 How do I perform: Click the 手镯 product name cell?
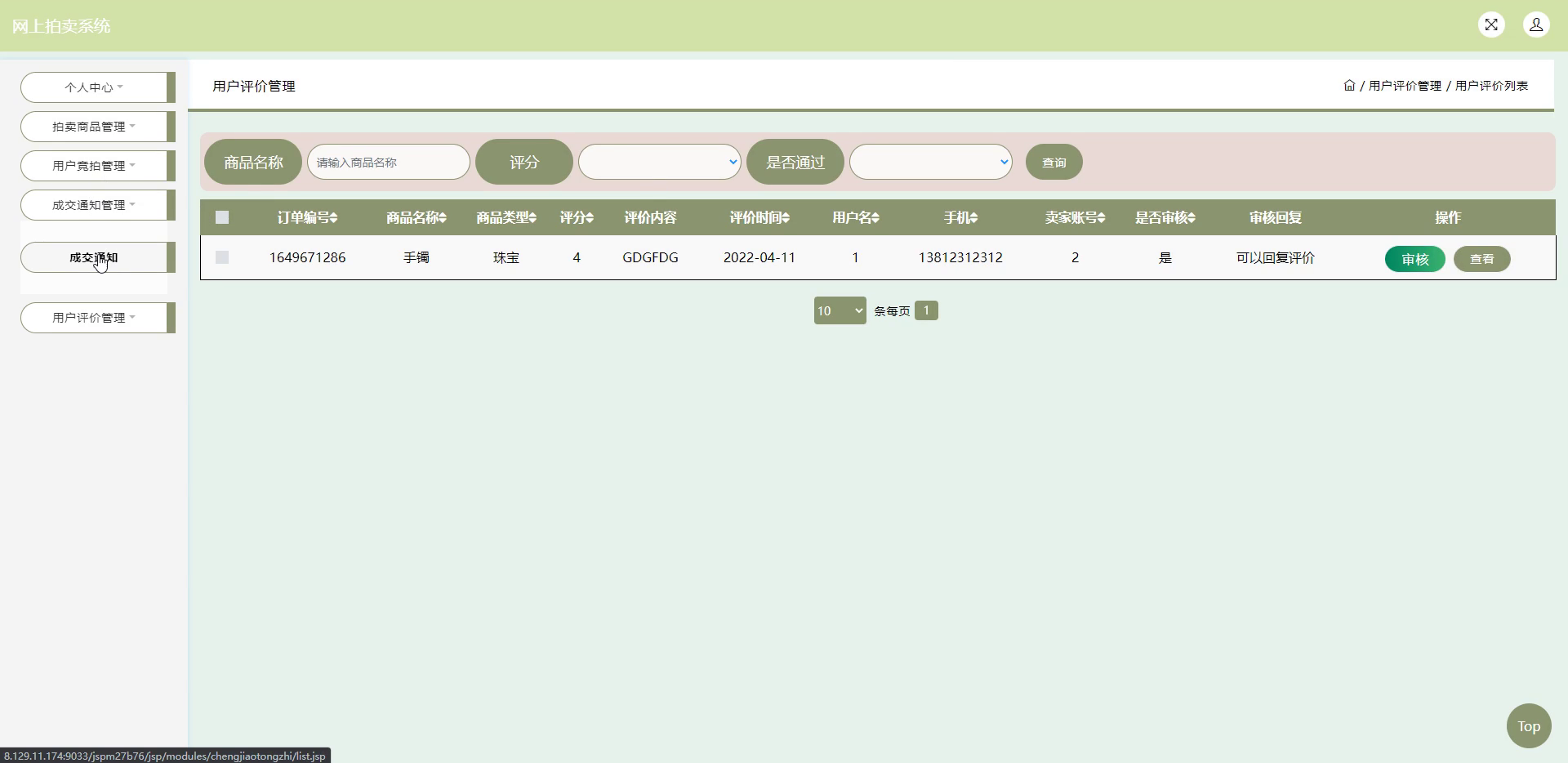416,257
